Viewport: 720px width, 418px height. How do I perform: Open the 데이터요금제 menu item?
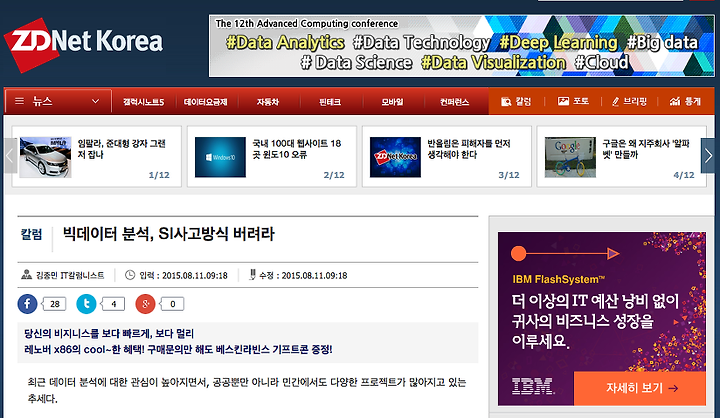(206, 102)
